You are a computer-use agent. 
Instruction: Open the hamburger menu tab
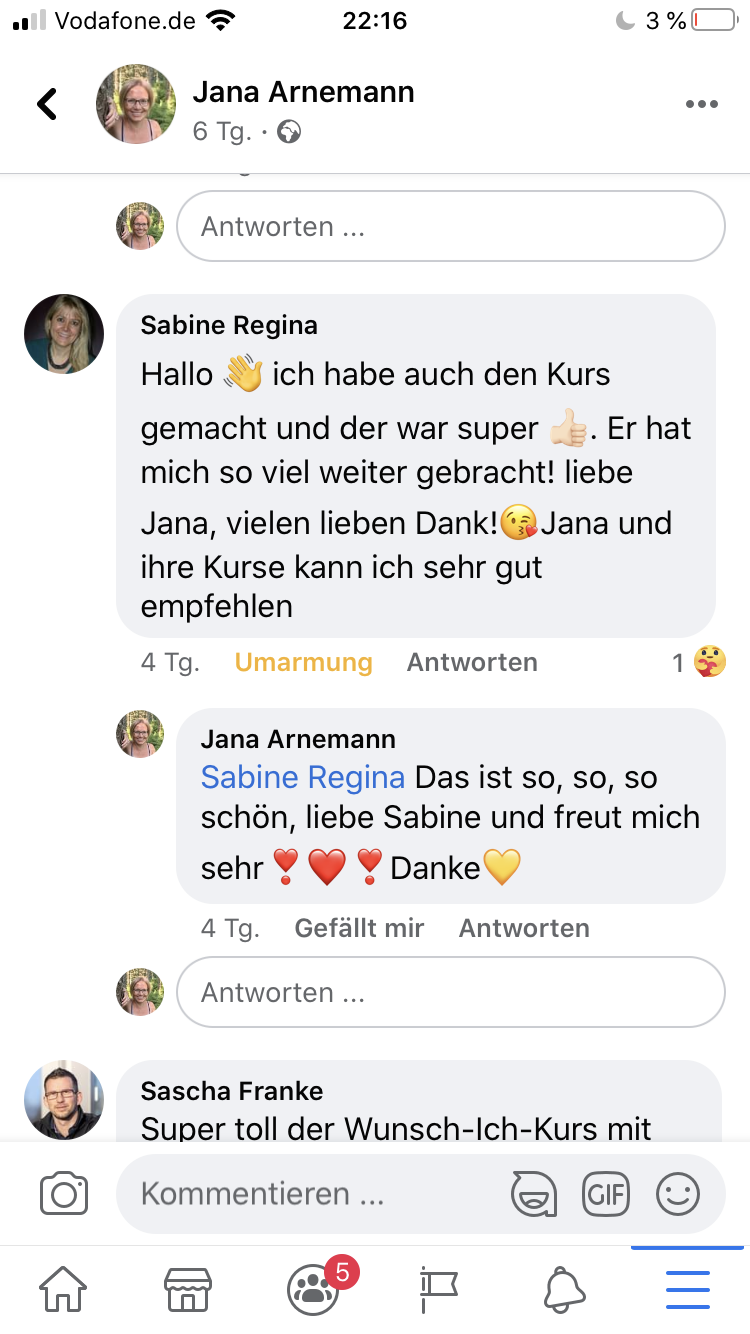tap(688, 1290)
